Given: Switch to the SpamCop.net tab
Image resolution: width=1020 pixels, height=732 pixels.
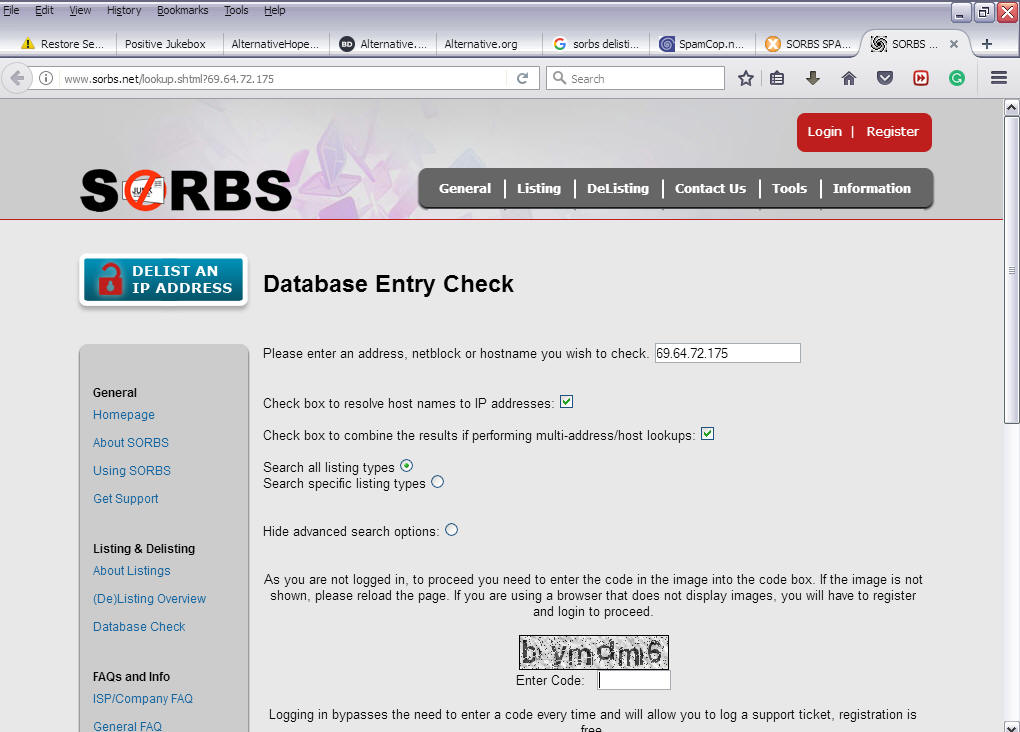Looking at the screenshot, I should [702, 44].
